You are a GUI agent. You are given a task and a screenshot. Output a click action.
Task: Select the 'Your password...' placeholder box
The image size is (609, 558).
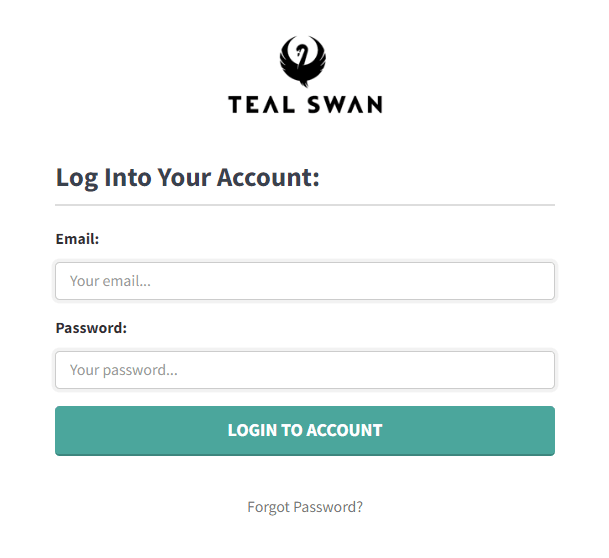click(305, 370)
